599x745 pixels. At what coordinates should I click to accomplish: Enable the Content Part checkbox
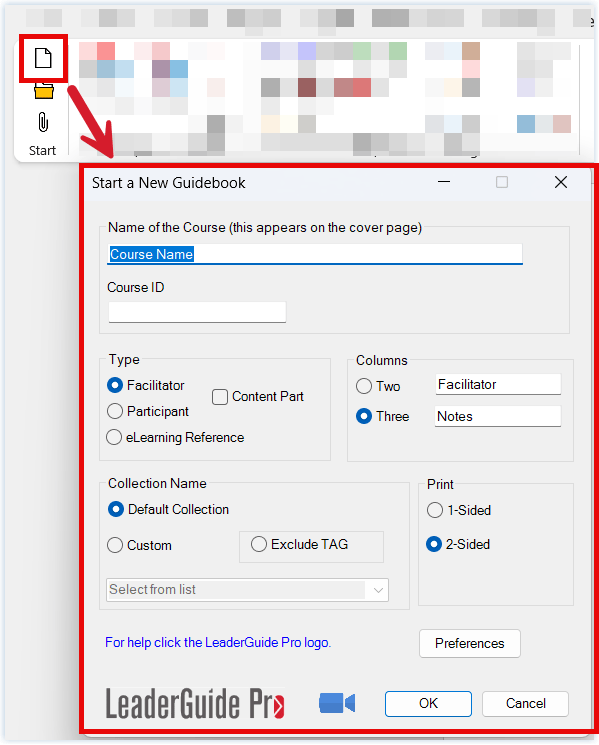pyautogui.click(x=219, y=397)
